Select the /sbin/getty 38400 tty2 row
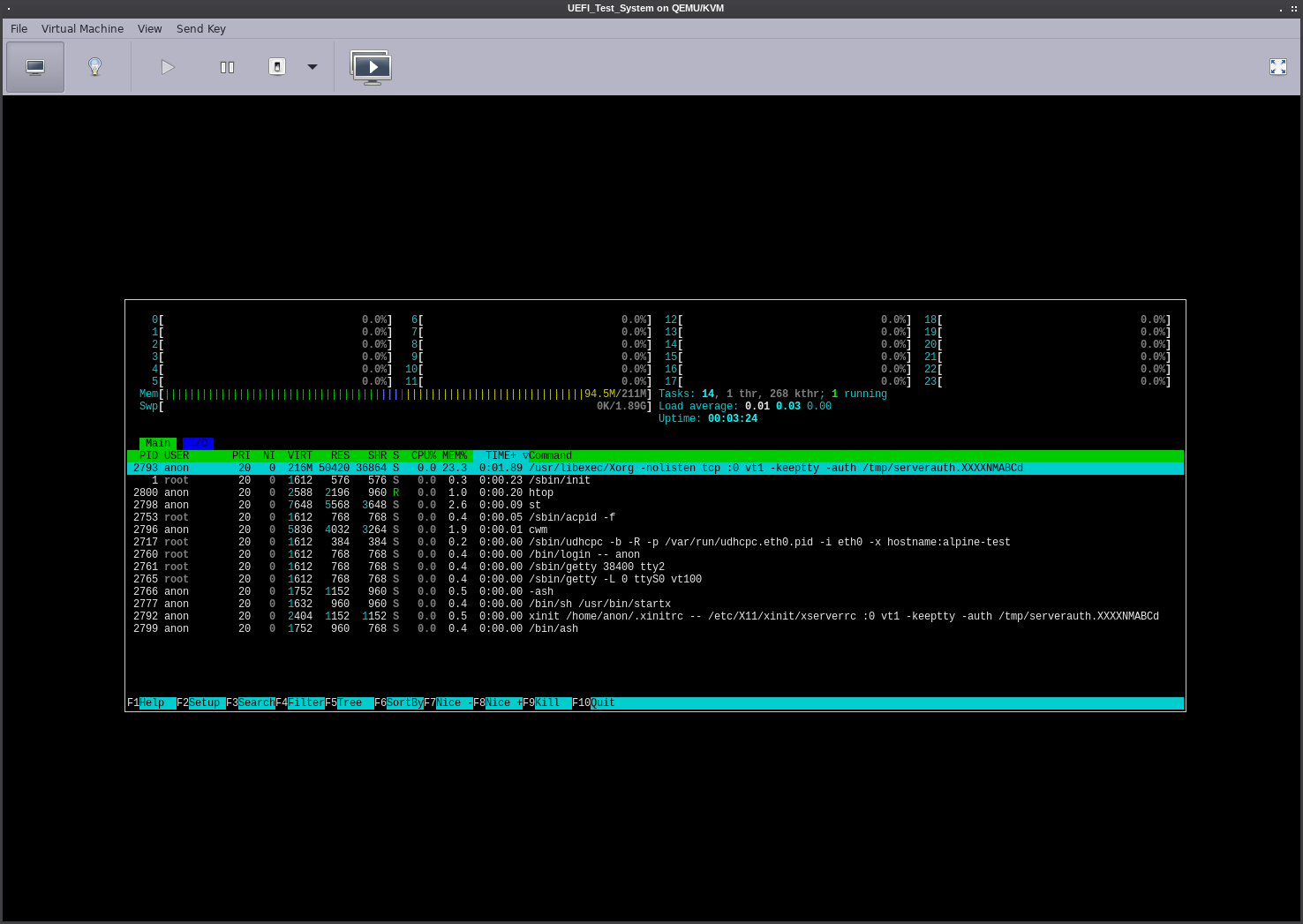Image resolution: width=1303 pixels, height=924 pixels. [x=655, y=567]
